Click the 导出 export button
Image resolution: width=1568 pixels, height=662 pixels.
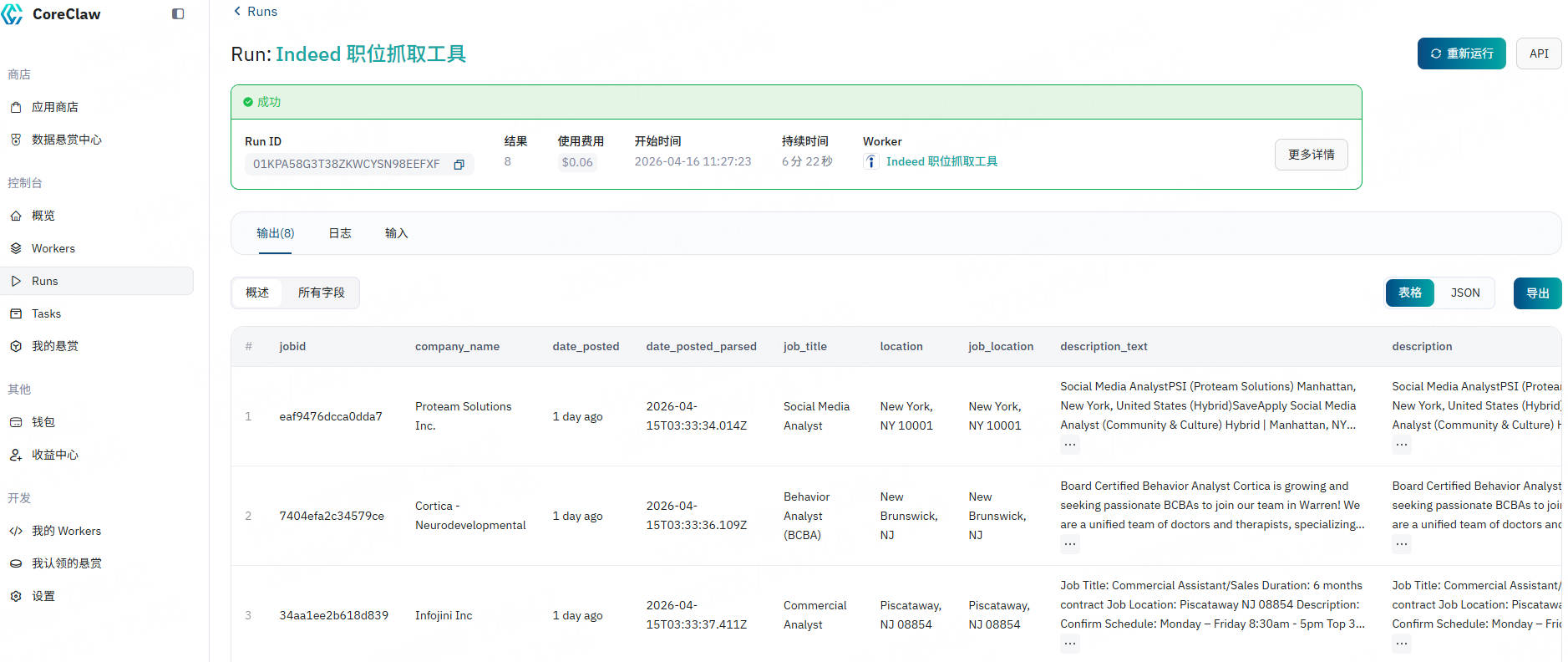1537,293
